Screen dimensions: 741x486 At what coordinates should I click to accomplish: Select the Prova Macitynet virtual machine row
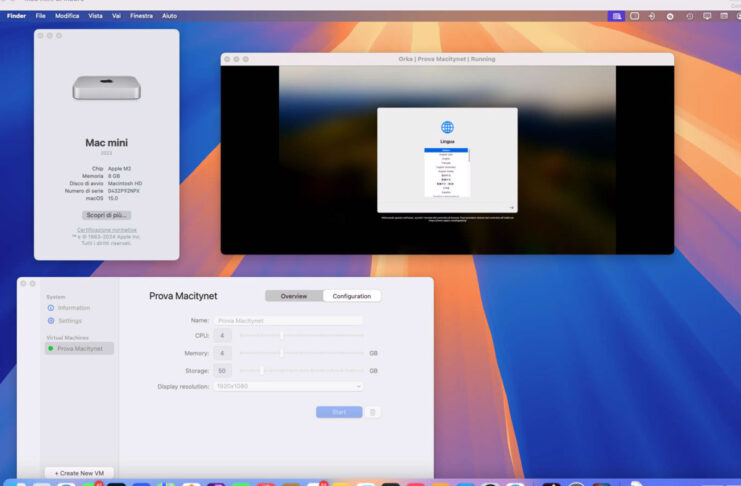(79, 348)
